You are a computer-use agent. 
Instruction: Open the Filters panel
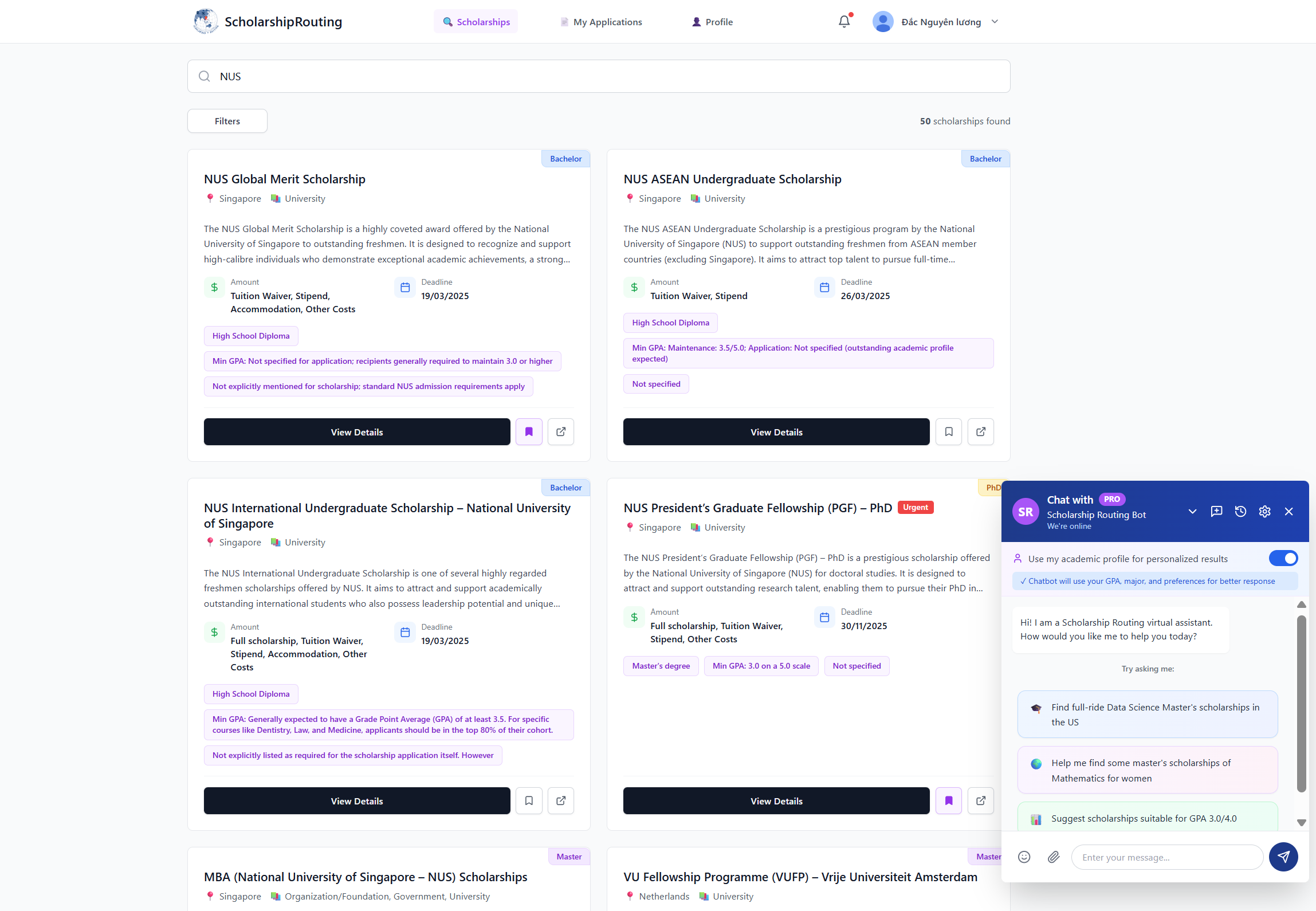227,121
